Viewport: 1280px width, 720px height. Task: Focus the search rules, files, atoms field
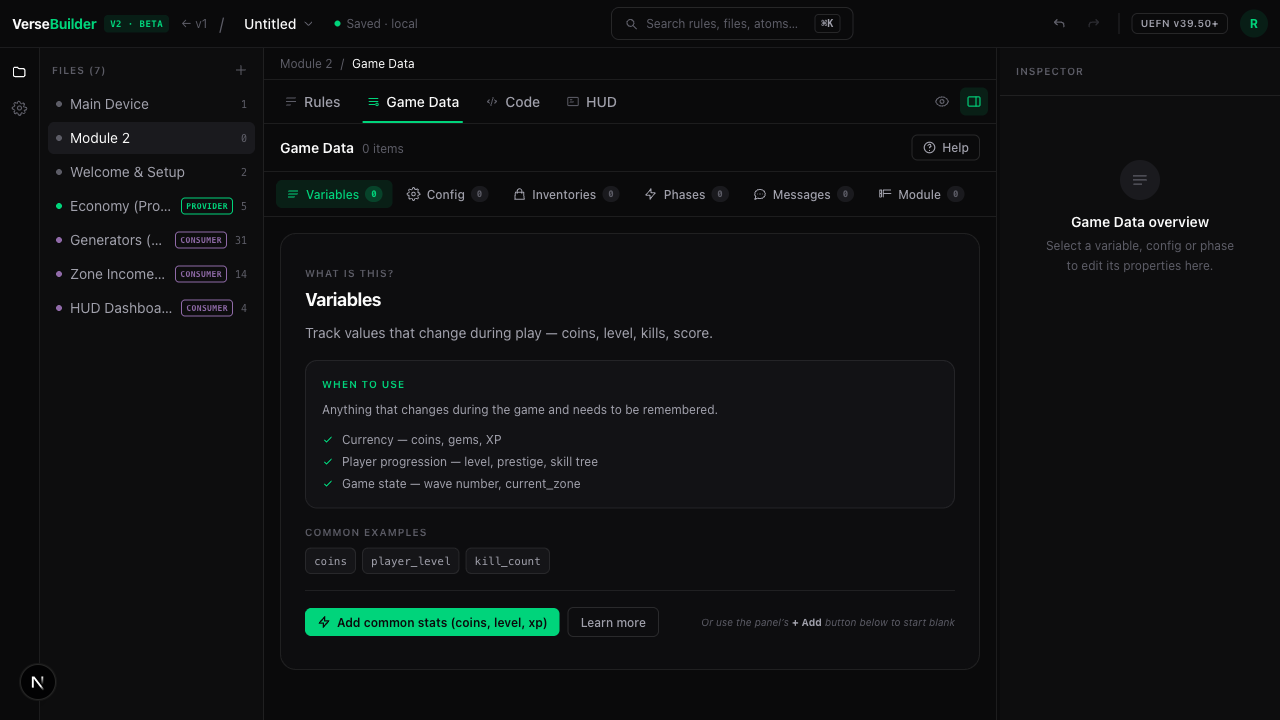732,24
